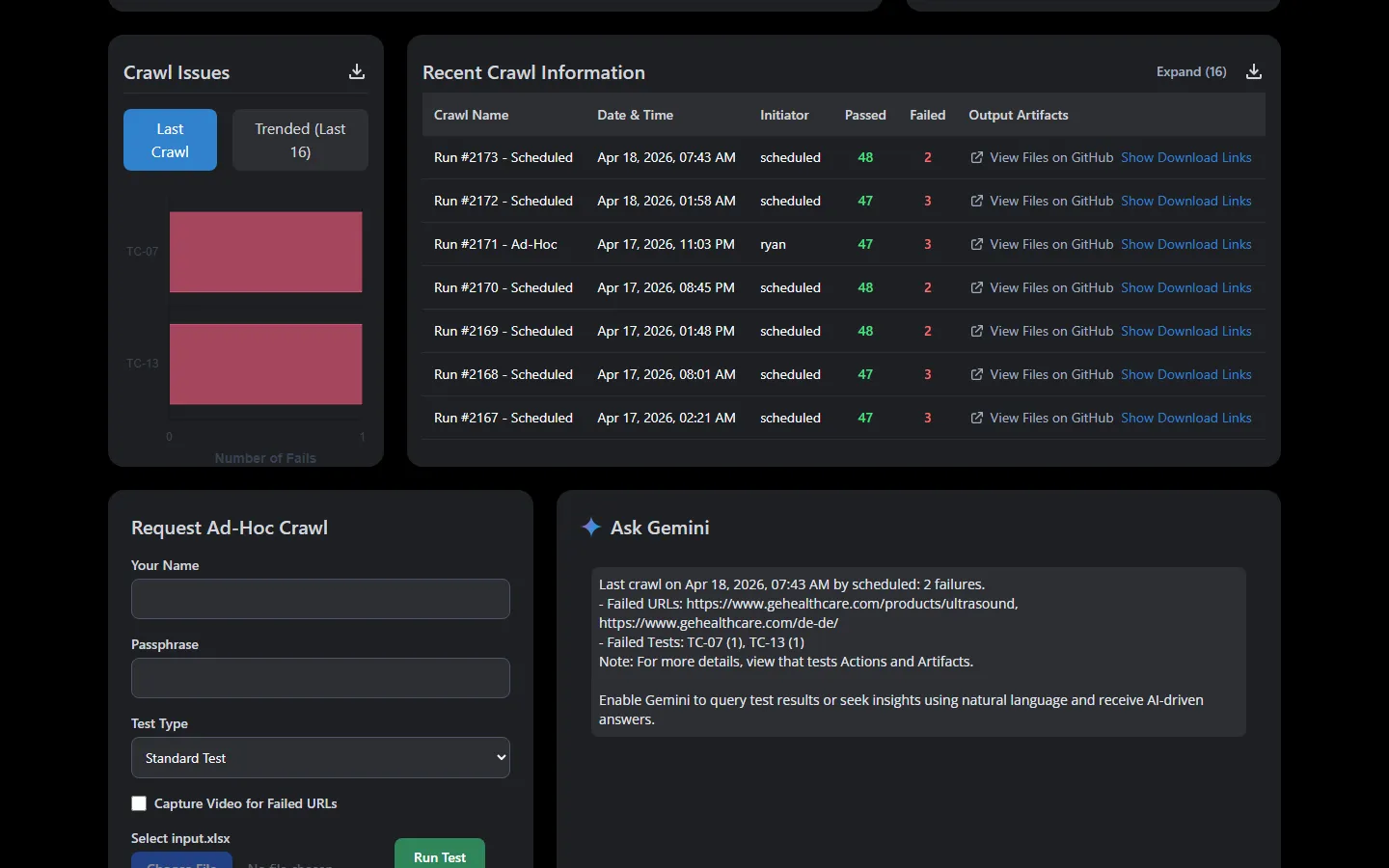
Task: Expand all 16 recent crawls
Action: pyautogui.click(x=1191, y=72)
